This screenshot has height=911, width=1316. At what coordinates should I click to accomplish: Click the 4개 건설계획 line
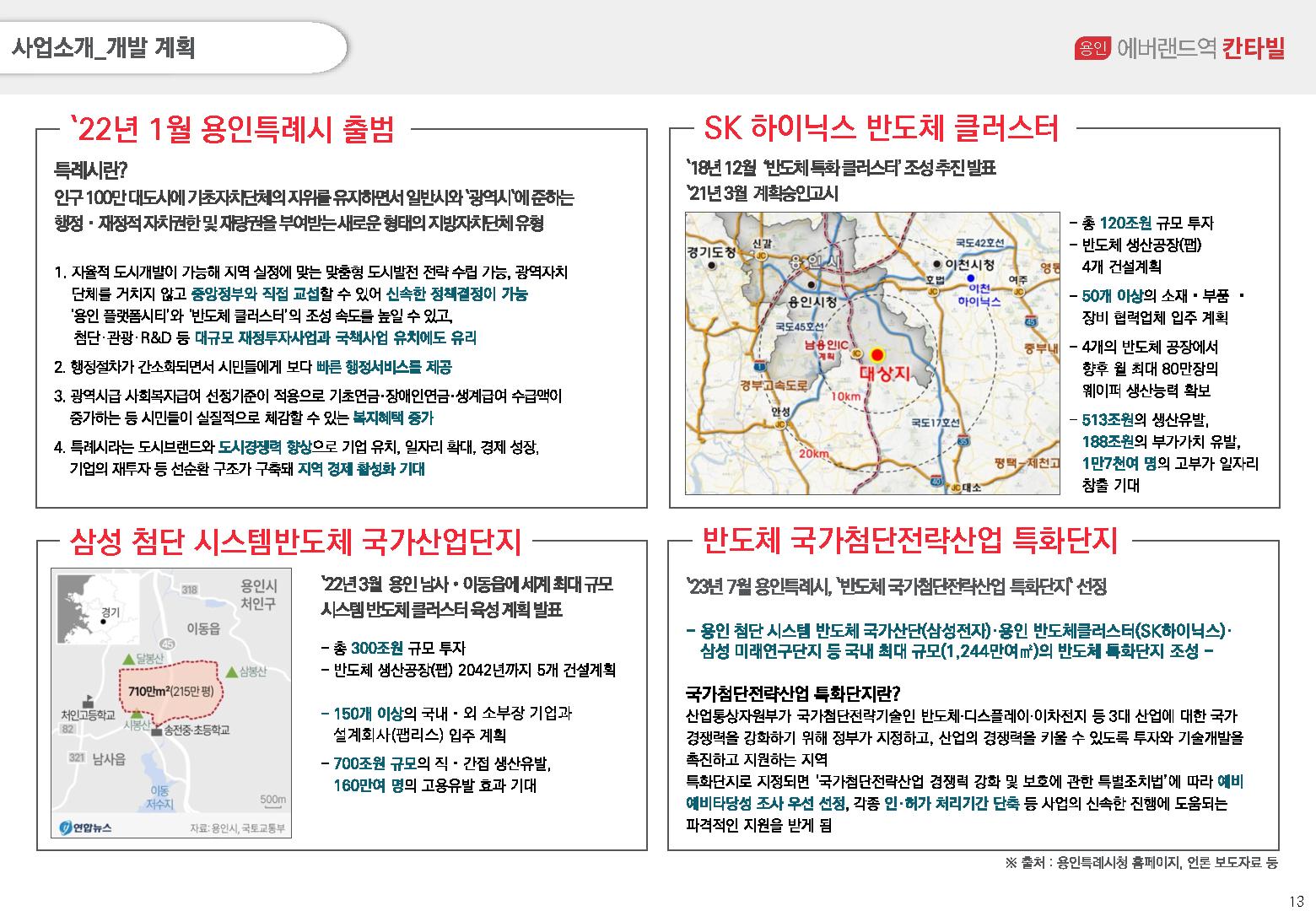[1121, 267]
